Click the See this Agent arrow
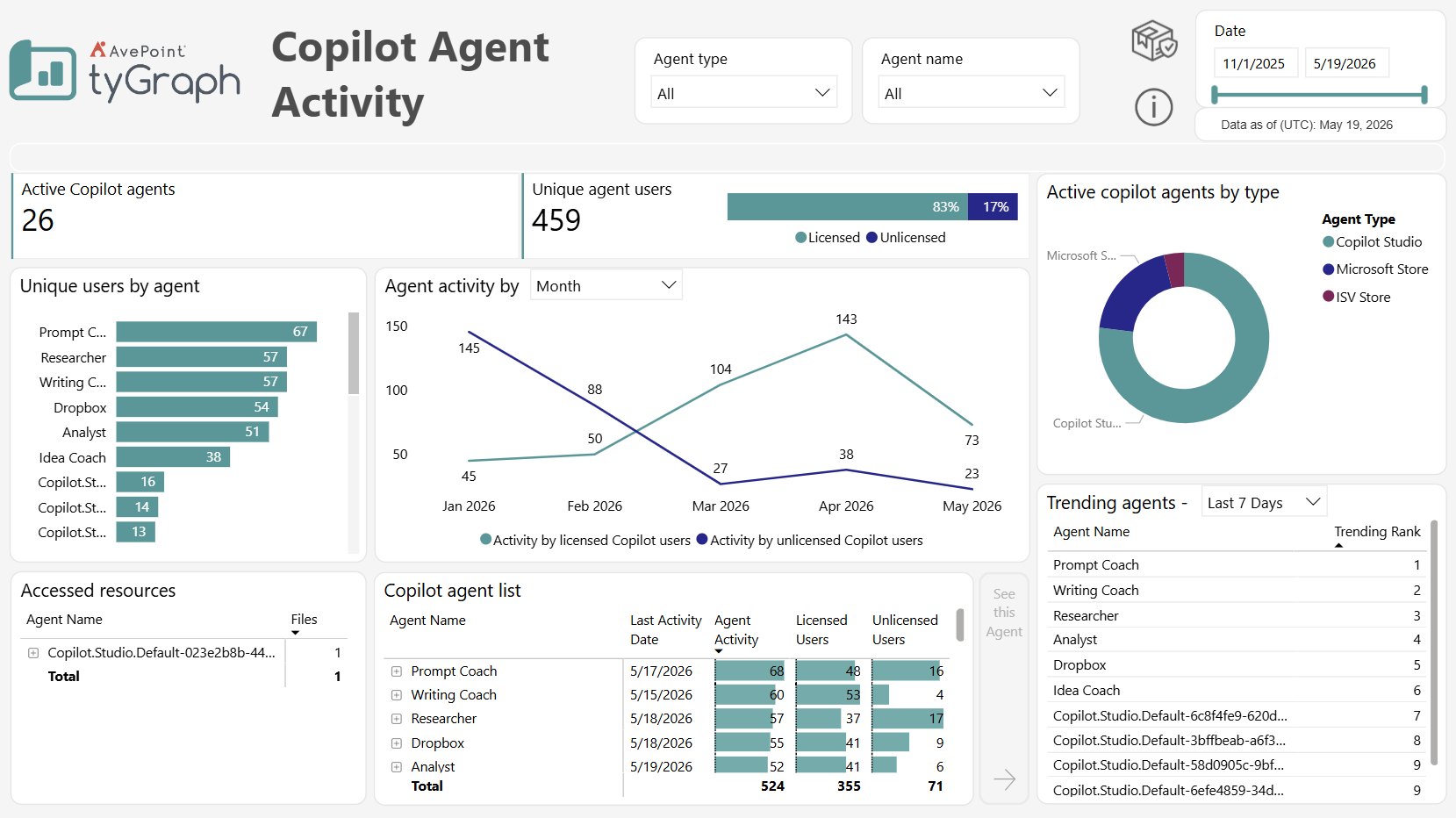This screenshot has width=1456, height=818. (x=1004, y=779)
